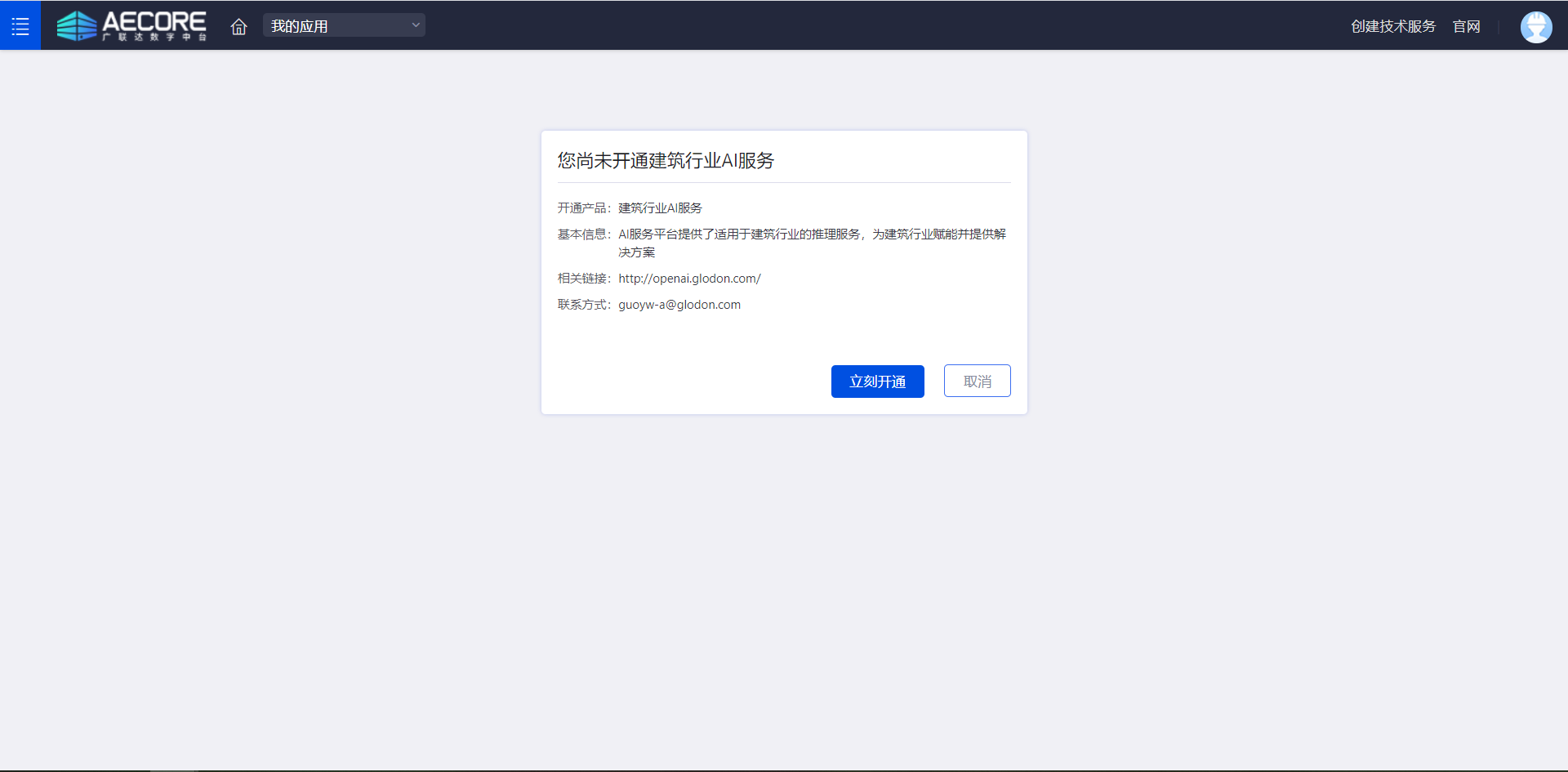1568x772 pixels.
Task: Go to the home page via house icon
Action: pyautogui.click(x=238, y=27)
